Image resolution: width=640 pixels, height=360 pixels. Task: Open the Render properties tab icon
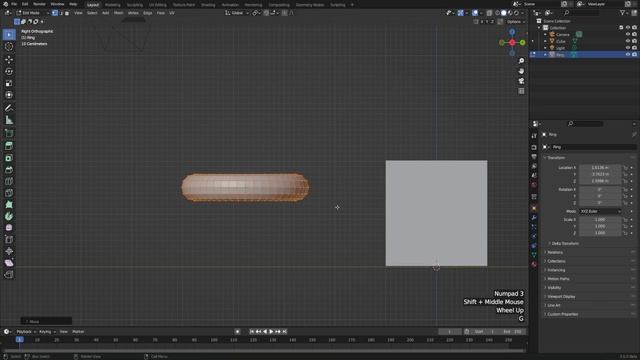coord(534,147)
